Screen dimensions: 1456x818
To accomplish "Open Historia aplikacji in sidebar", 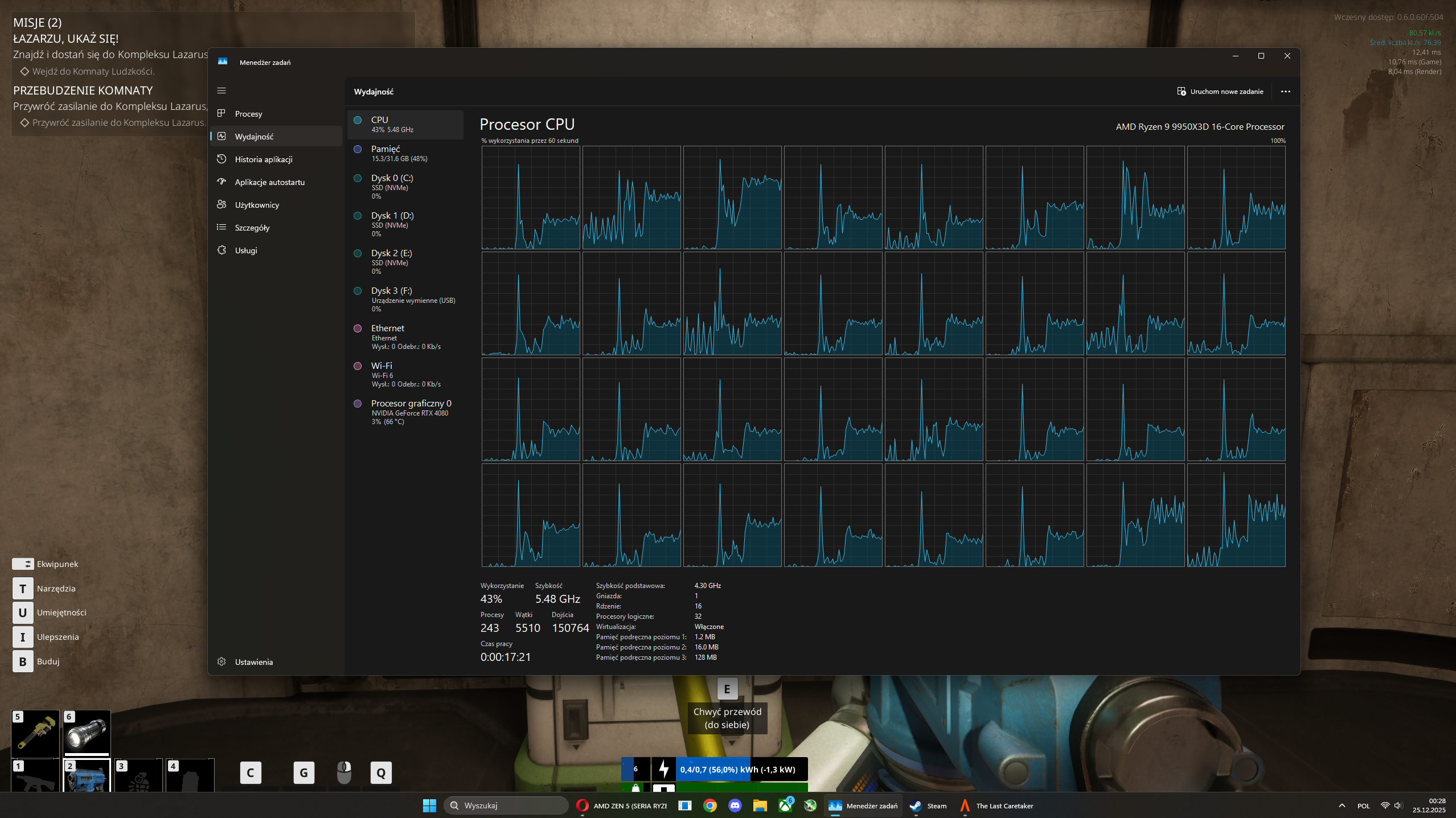I will pyautogui.click(x=263, y=159).
